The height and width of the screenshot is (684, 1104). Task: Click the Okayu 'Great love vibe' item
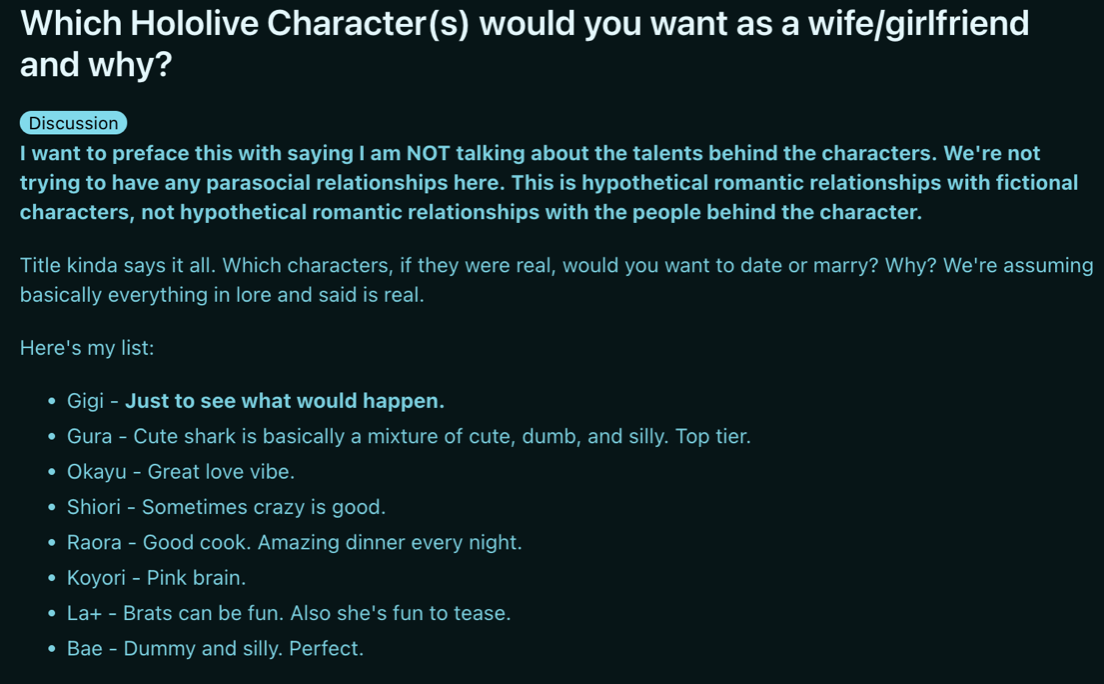point(180,471)
